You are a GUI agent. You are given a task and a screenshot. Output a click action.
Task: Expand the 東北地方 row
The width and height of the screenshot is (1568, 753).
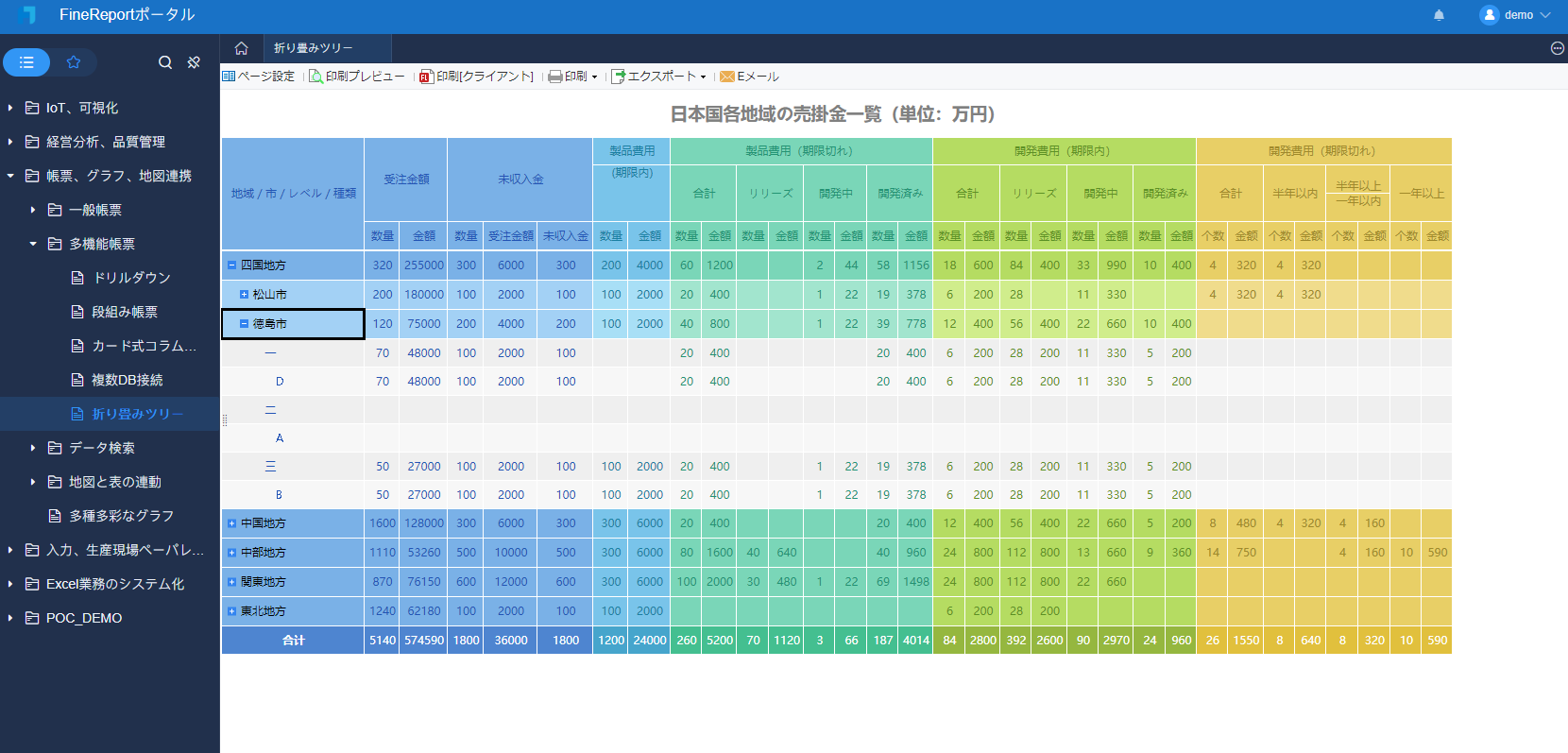pyautogui.click(x=231, y=611)
